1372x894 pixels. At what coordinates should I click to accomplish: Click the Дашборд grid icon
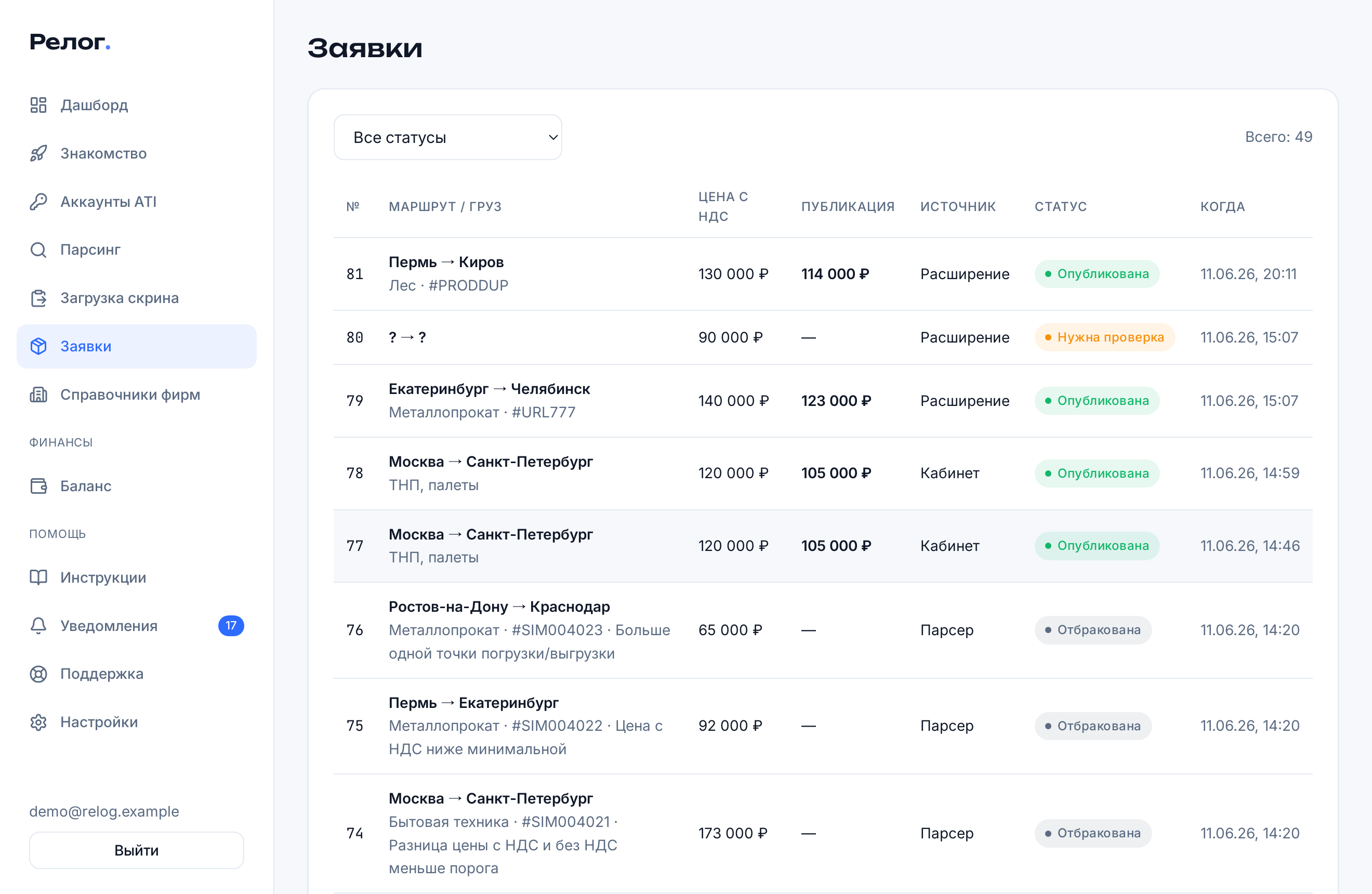[x=38, y=105]
